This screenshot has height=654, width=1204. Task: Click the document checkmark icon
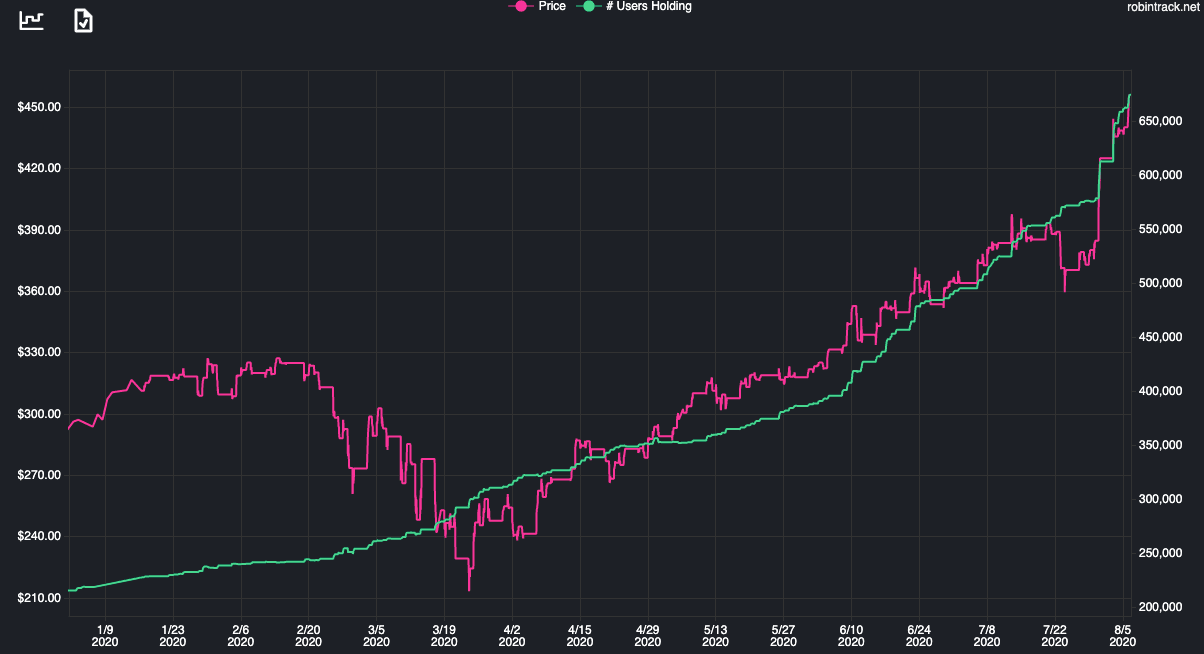[x=84, y=20]
